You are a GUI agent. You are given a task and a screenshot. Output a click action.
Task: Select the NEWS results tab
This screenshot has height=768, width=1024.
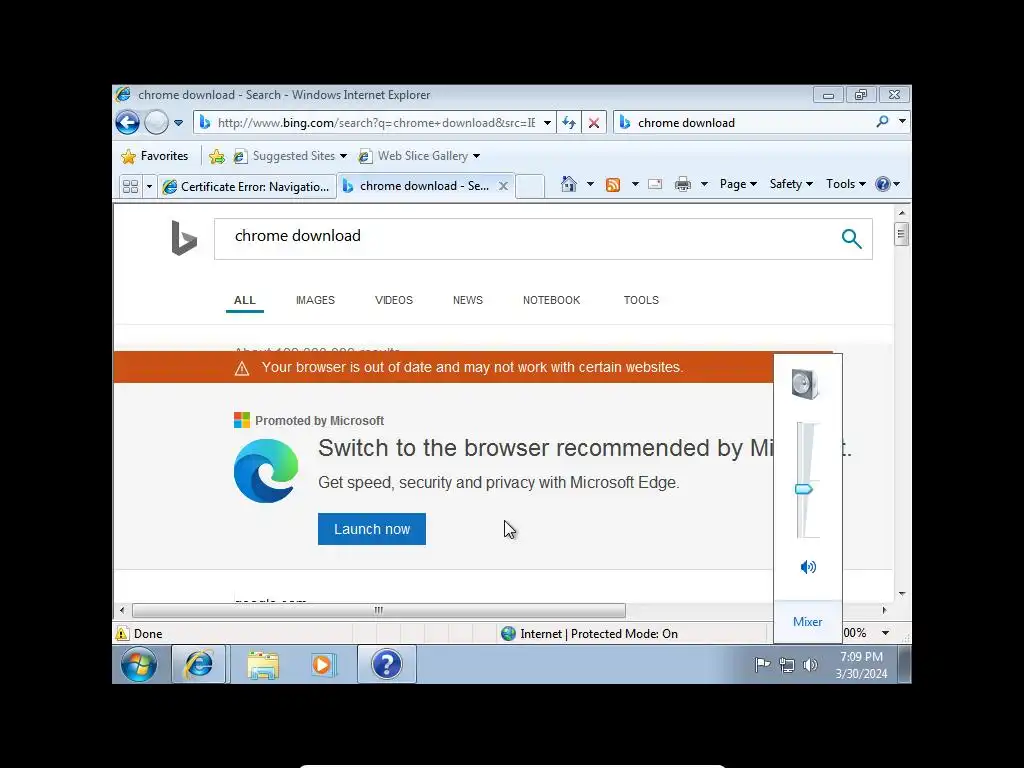point(468,300)
